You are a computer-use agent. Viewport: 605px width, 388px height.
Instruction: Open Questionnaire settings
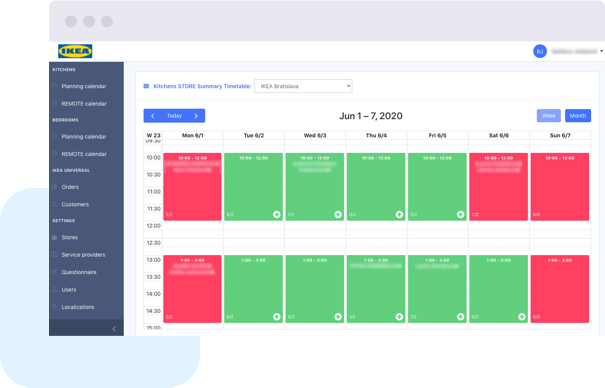click(79, 272)
